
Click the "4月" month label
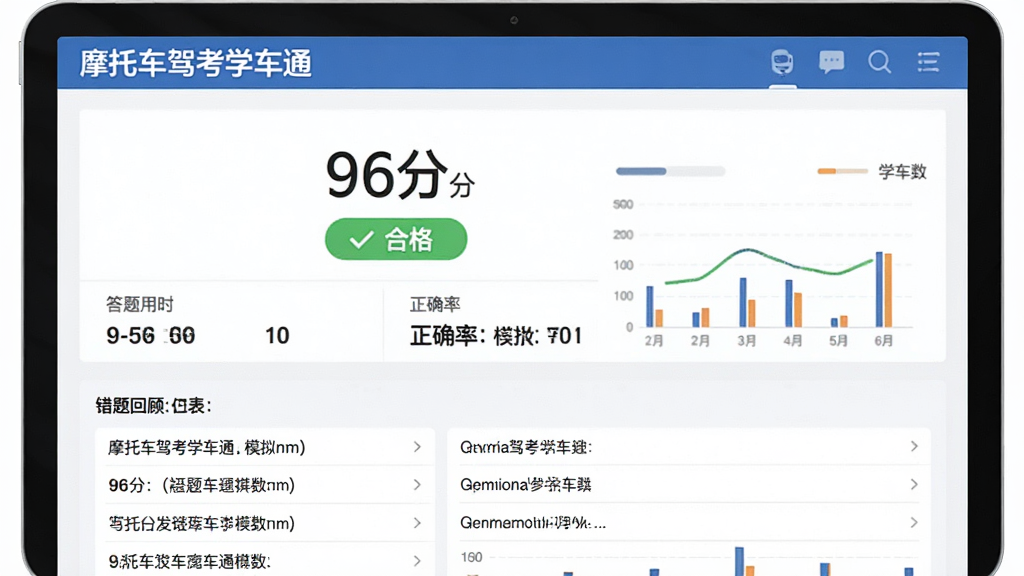point(792,341)
